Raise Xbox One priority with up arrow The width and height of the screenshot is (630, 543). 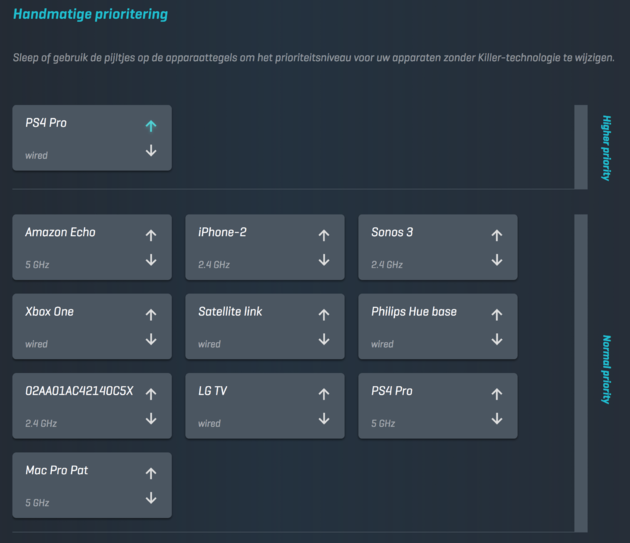pos(151,315)
